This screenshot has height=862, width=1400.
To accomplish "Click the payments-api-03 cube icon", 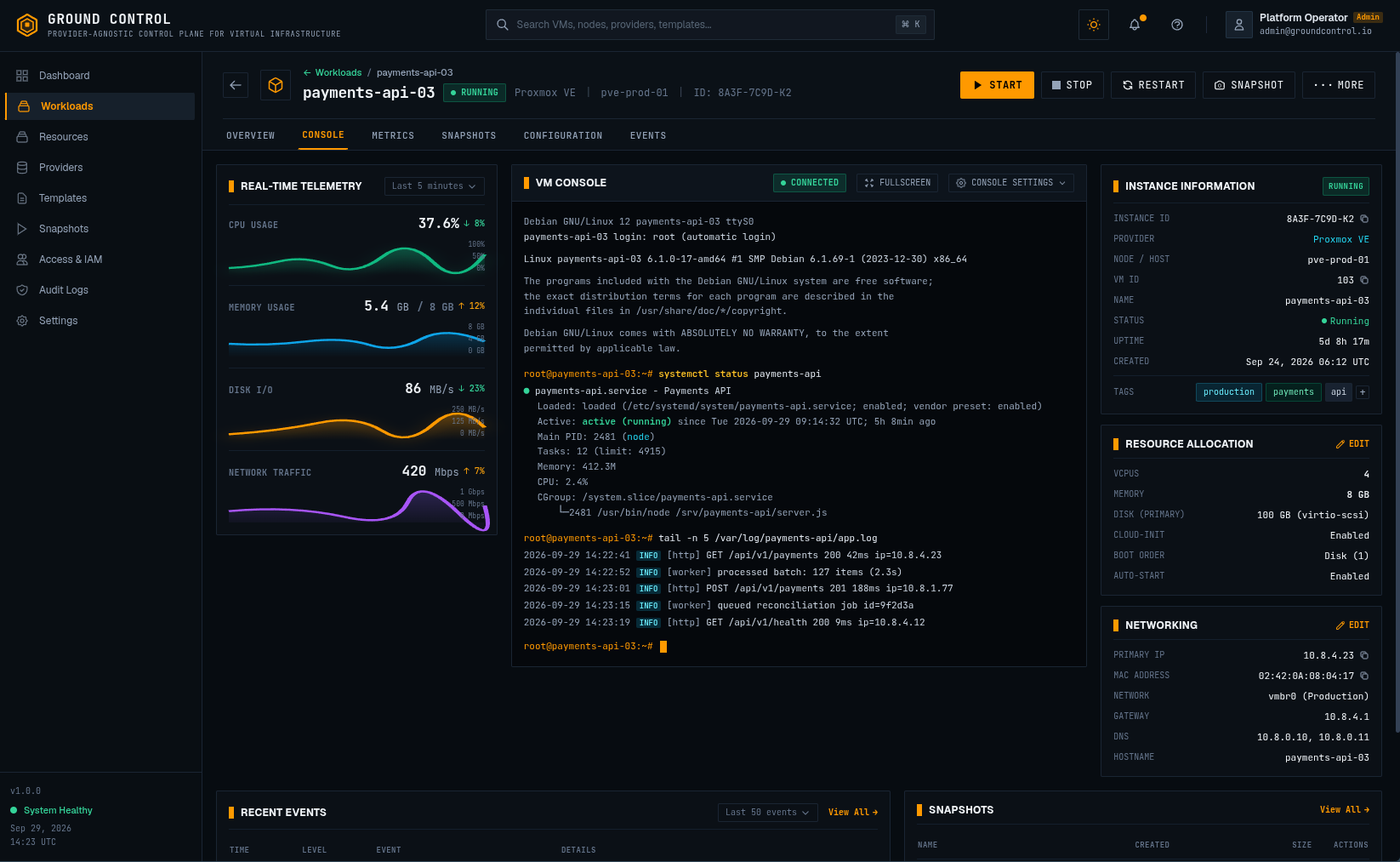I will click(276, 85).
